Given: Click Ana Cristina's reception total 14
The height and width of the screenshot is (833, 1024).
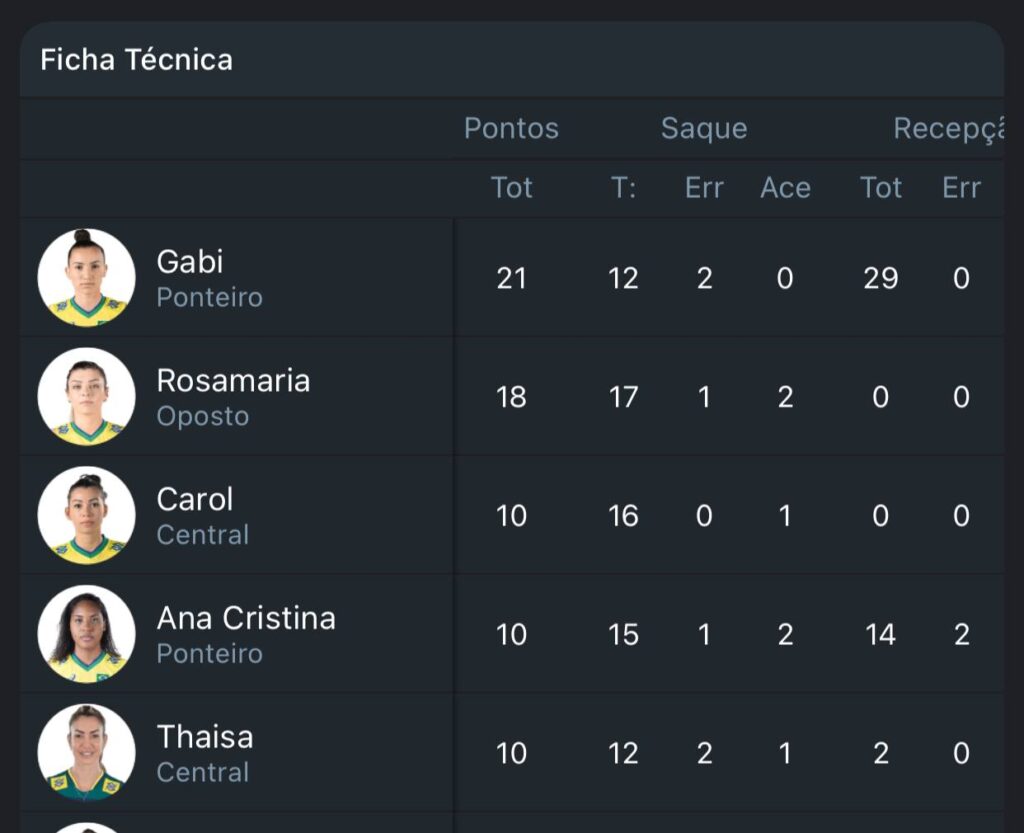Looking at the screenshot, I should pos(880,635).
